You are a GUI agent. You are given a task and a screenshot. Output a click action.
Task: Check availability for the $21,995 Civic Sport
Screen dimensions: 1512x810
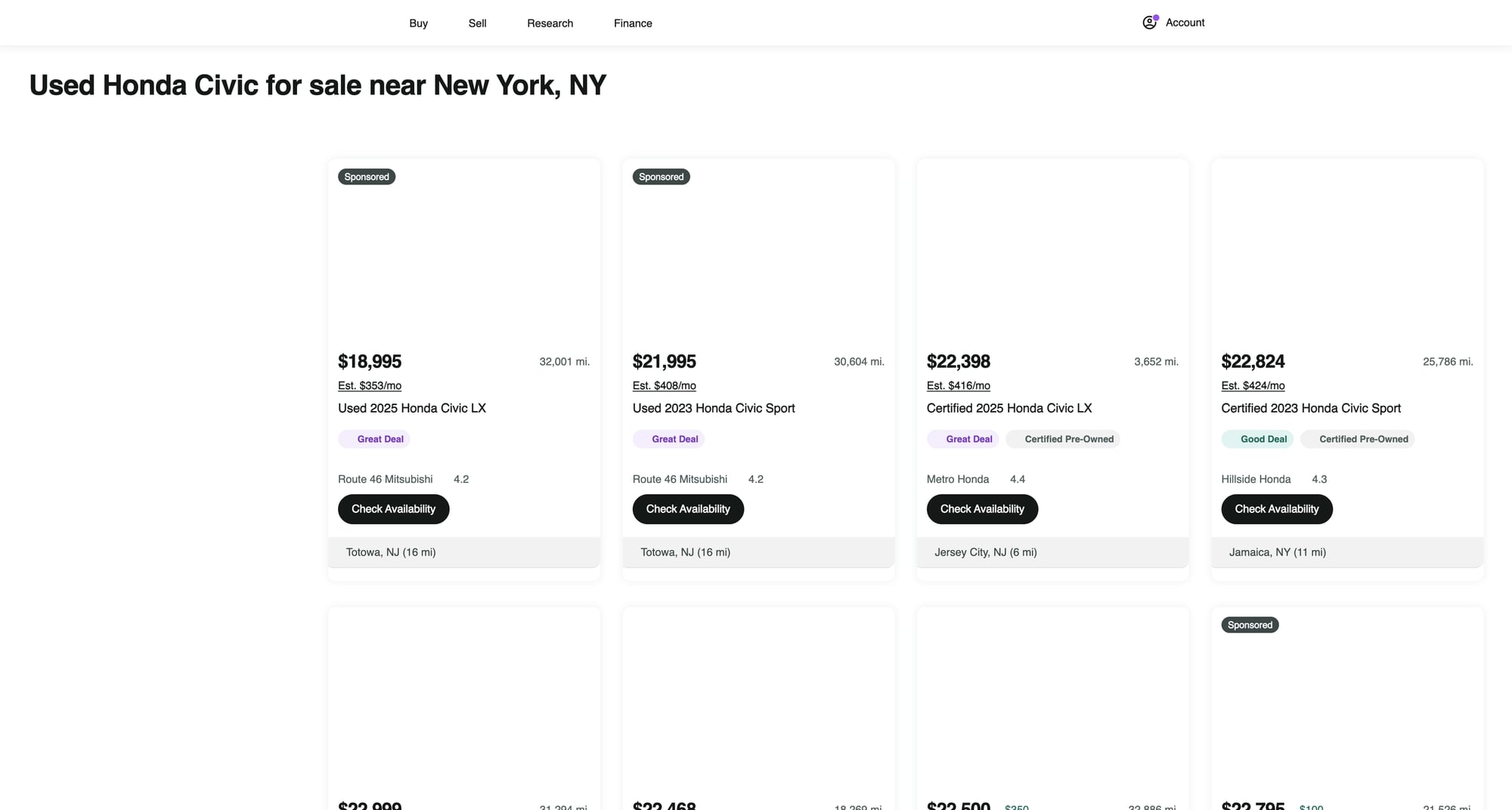(x=687, y=509)
